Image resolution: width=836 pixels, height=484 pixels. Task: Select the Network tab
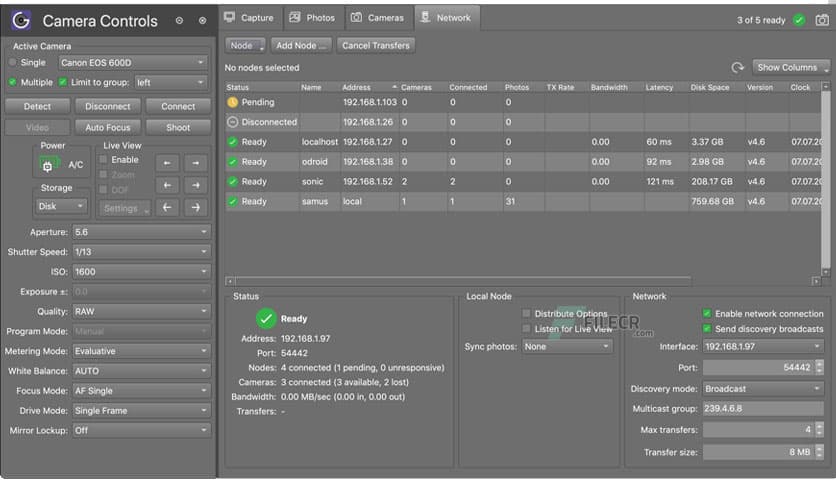447,18
